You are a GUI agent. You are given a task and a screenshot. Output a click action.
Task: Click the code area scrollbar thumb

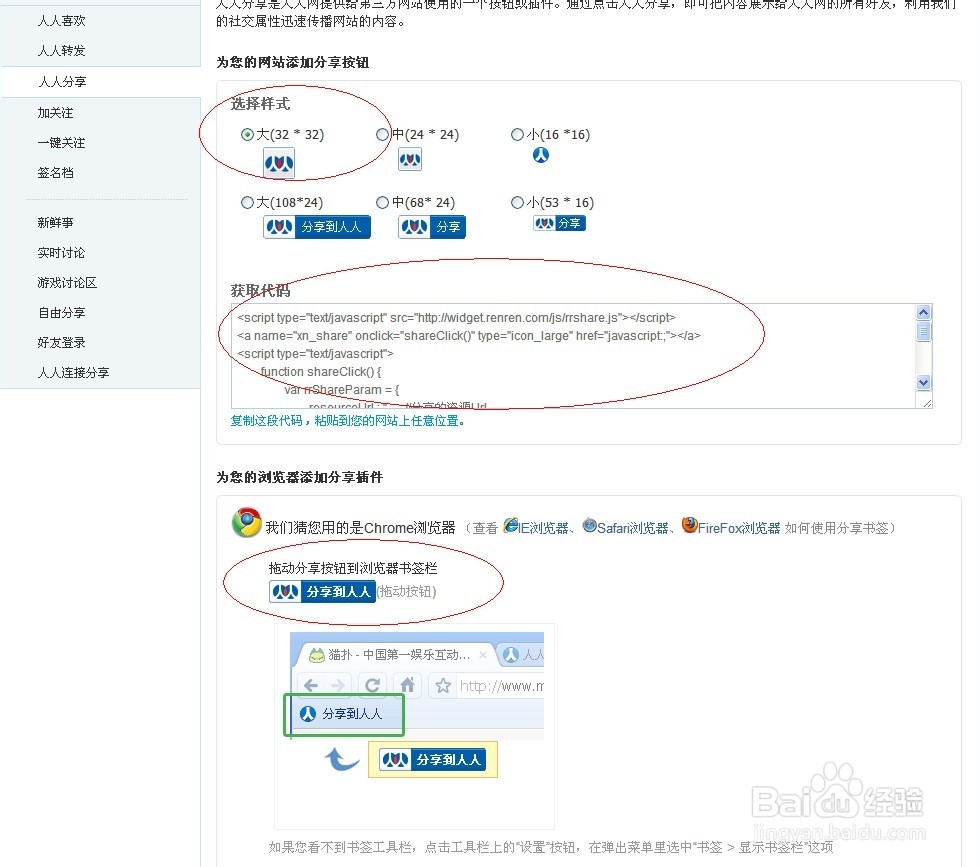tap(923, 331)
